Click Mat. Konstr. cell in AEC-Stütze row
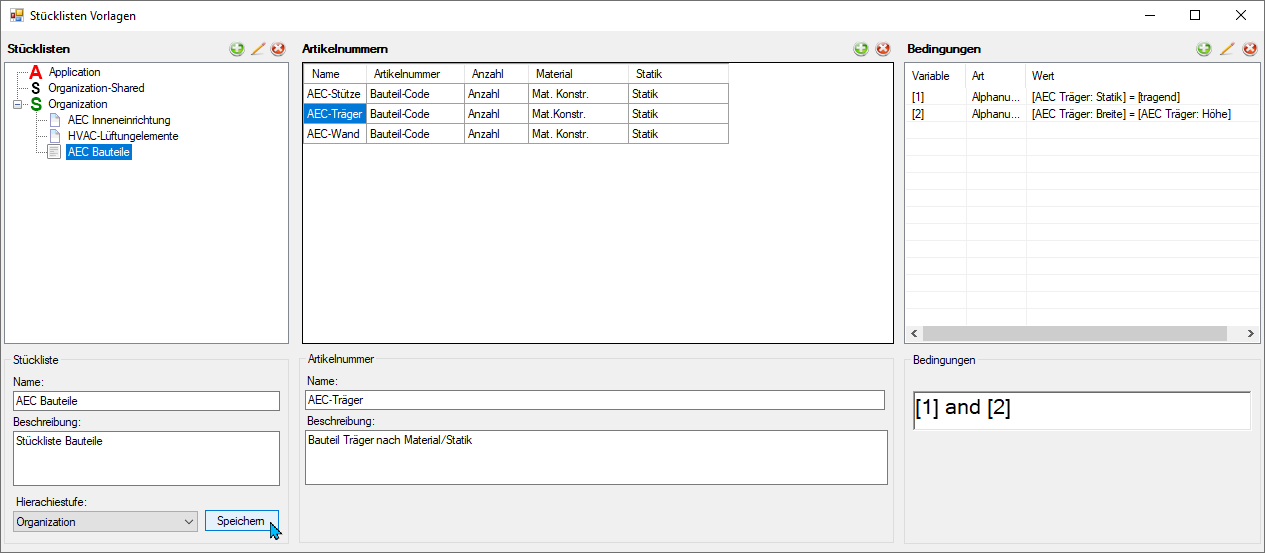 (579, 94)
